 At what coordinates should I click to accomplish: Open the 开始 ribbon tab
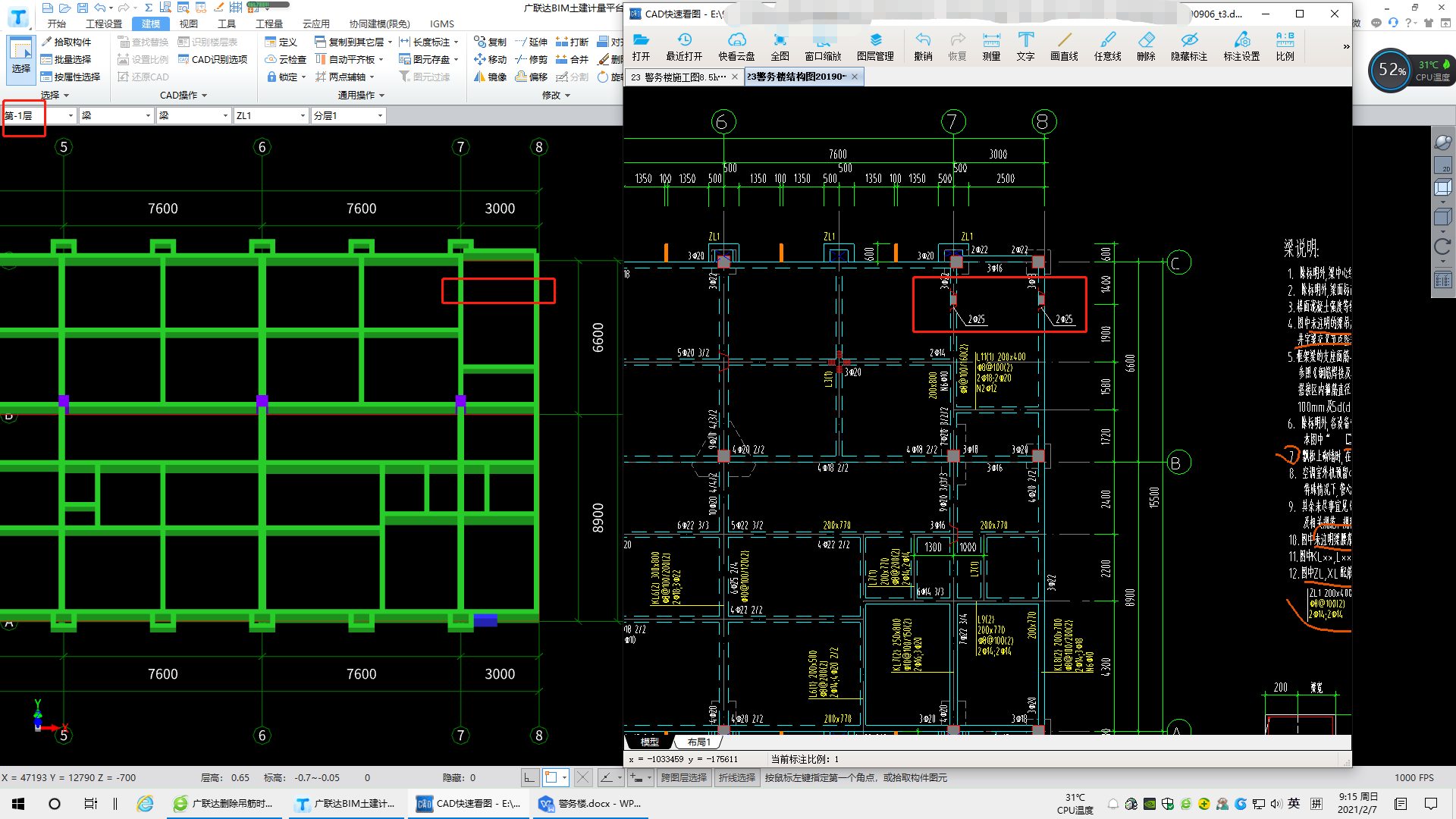[57, 24]
